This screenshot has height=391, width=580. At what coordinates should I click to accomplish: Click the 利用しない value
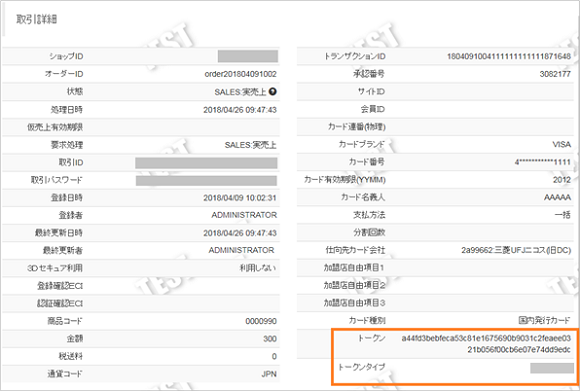pos(258,268)
